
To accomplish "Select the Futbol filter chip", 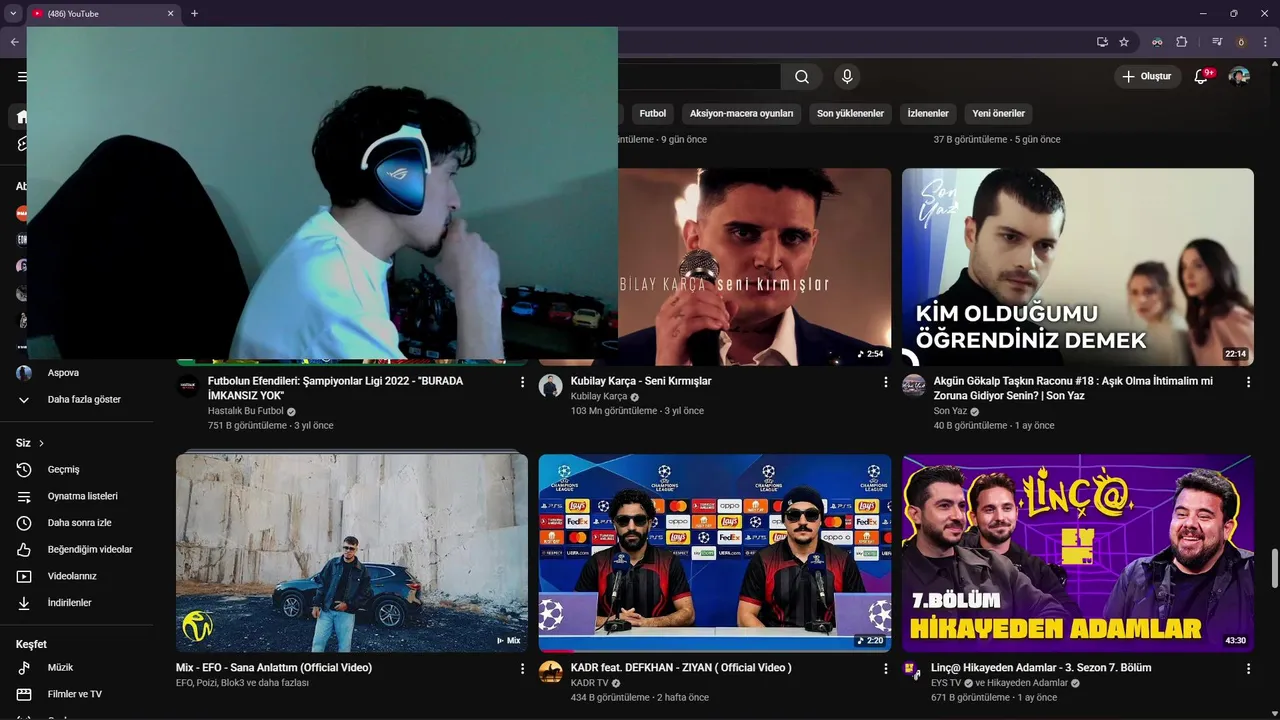I will coord(653,114).
